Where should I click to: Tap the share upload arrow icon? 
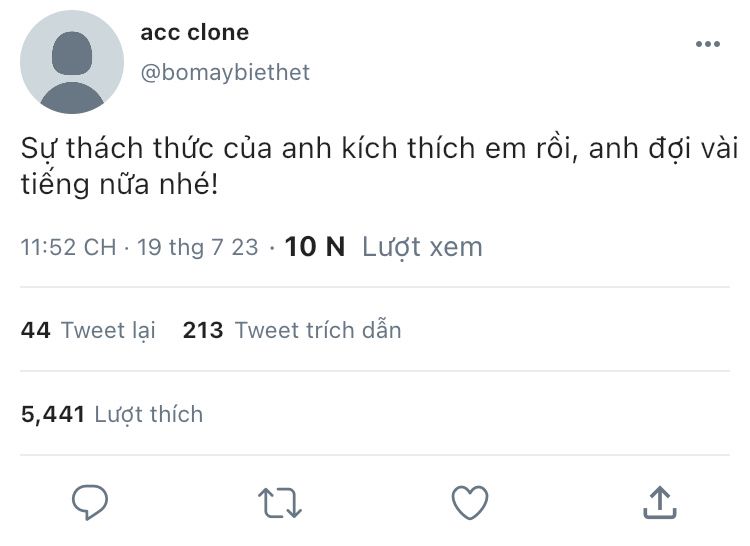click(x=658, y=501)
